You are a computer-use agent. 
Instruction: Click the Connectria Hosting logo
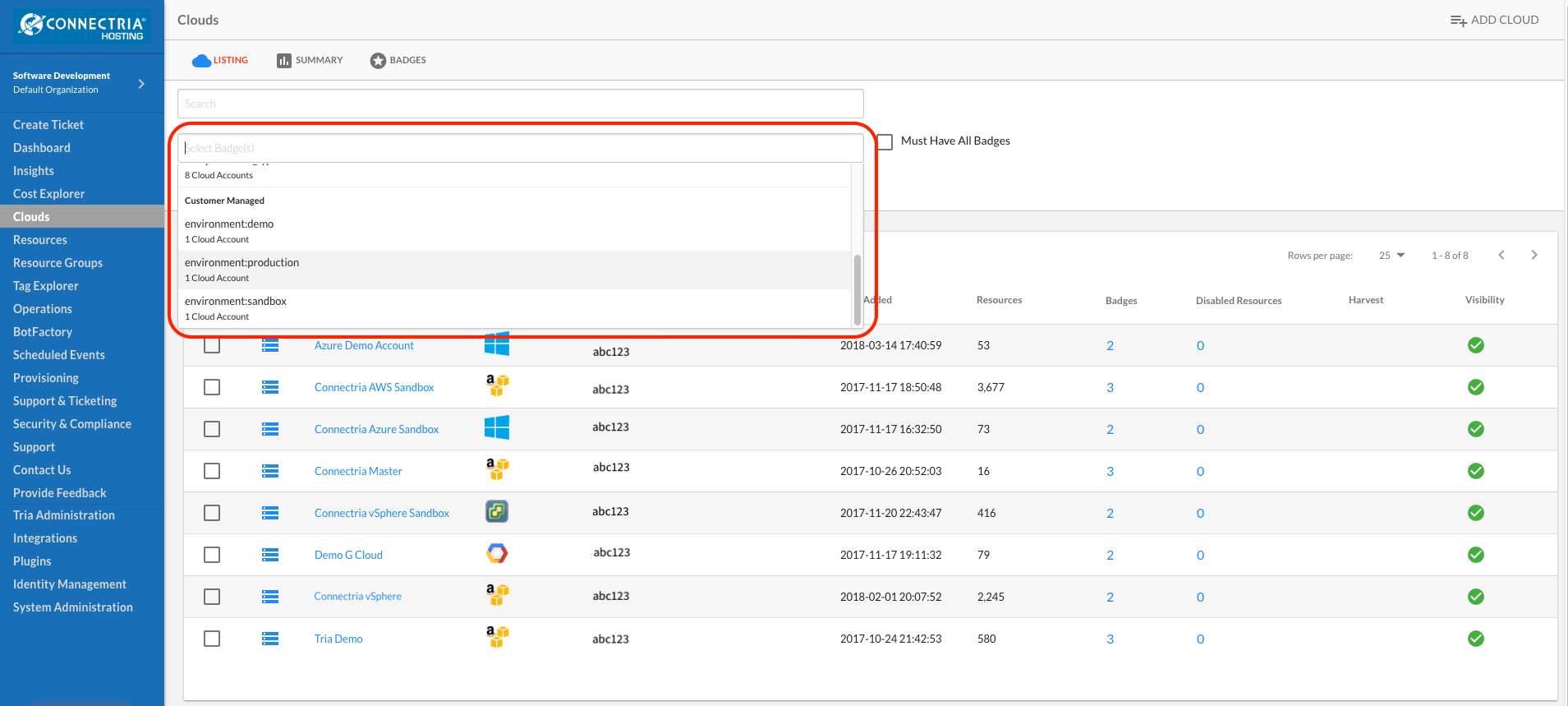pos(82,26)
